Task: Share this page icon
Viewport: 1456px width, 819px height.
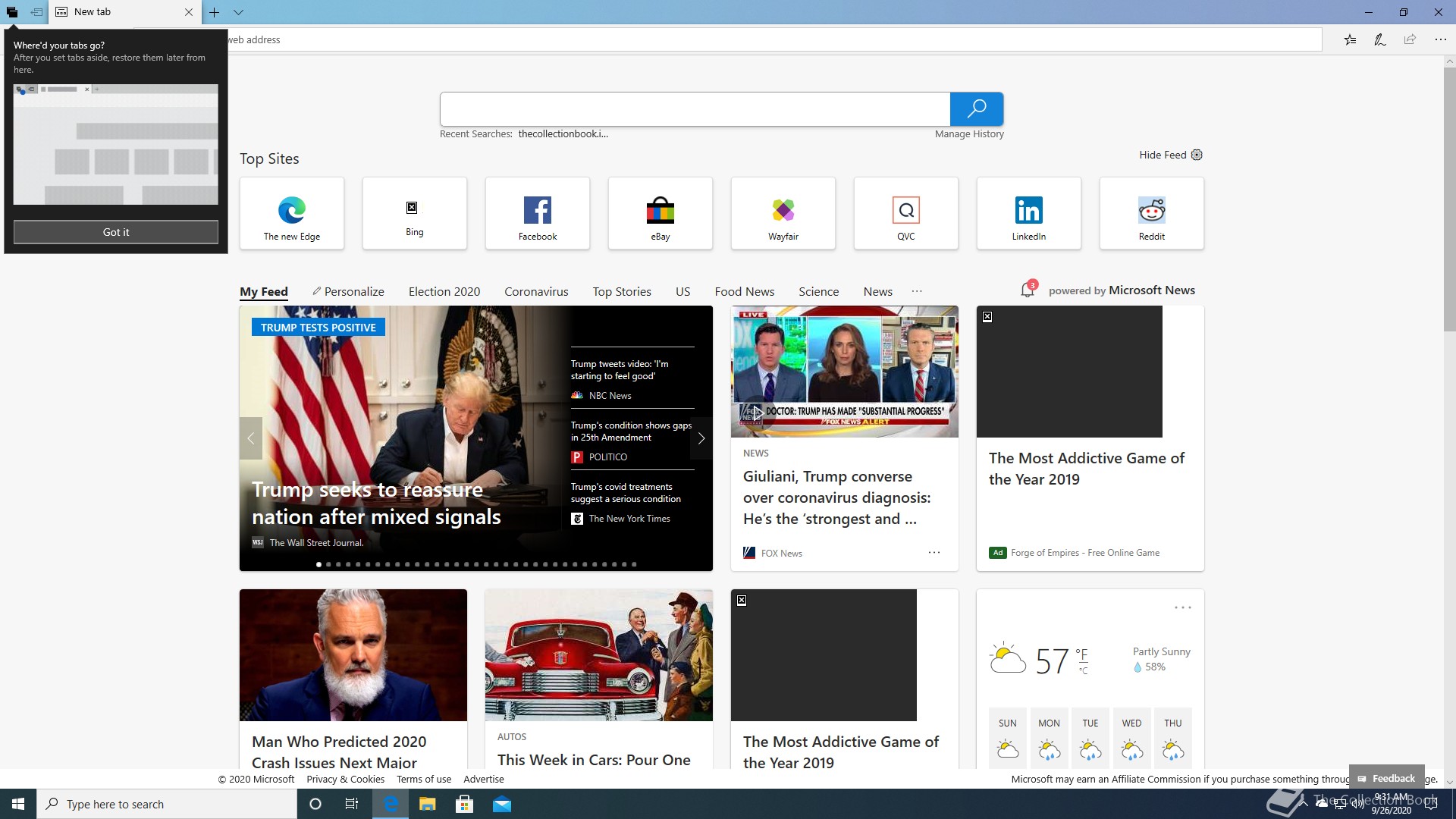Action: coord(1410,39)
